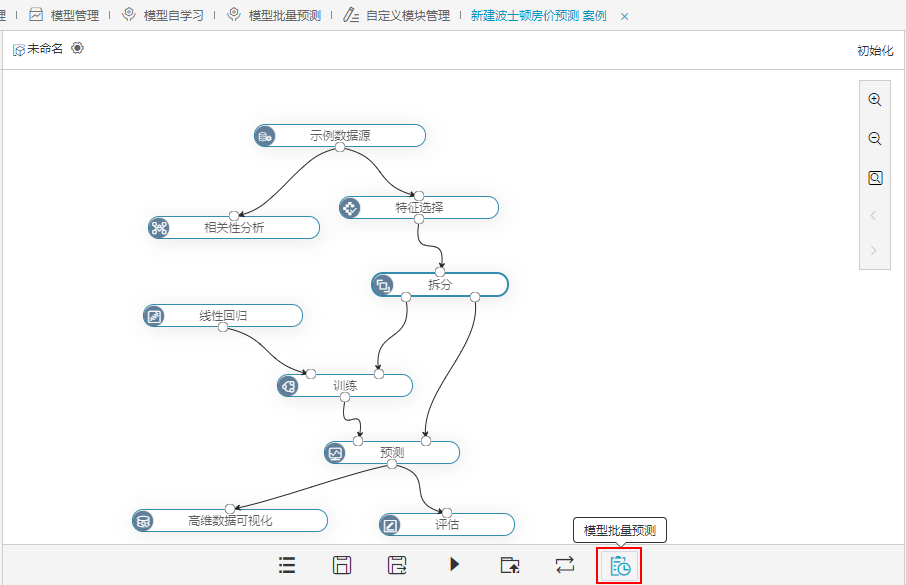Image resolution: width=906 pixels, height=585 pixels.
Task: Select the 预测 node
Action: [x=392, y=453]
